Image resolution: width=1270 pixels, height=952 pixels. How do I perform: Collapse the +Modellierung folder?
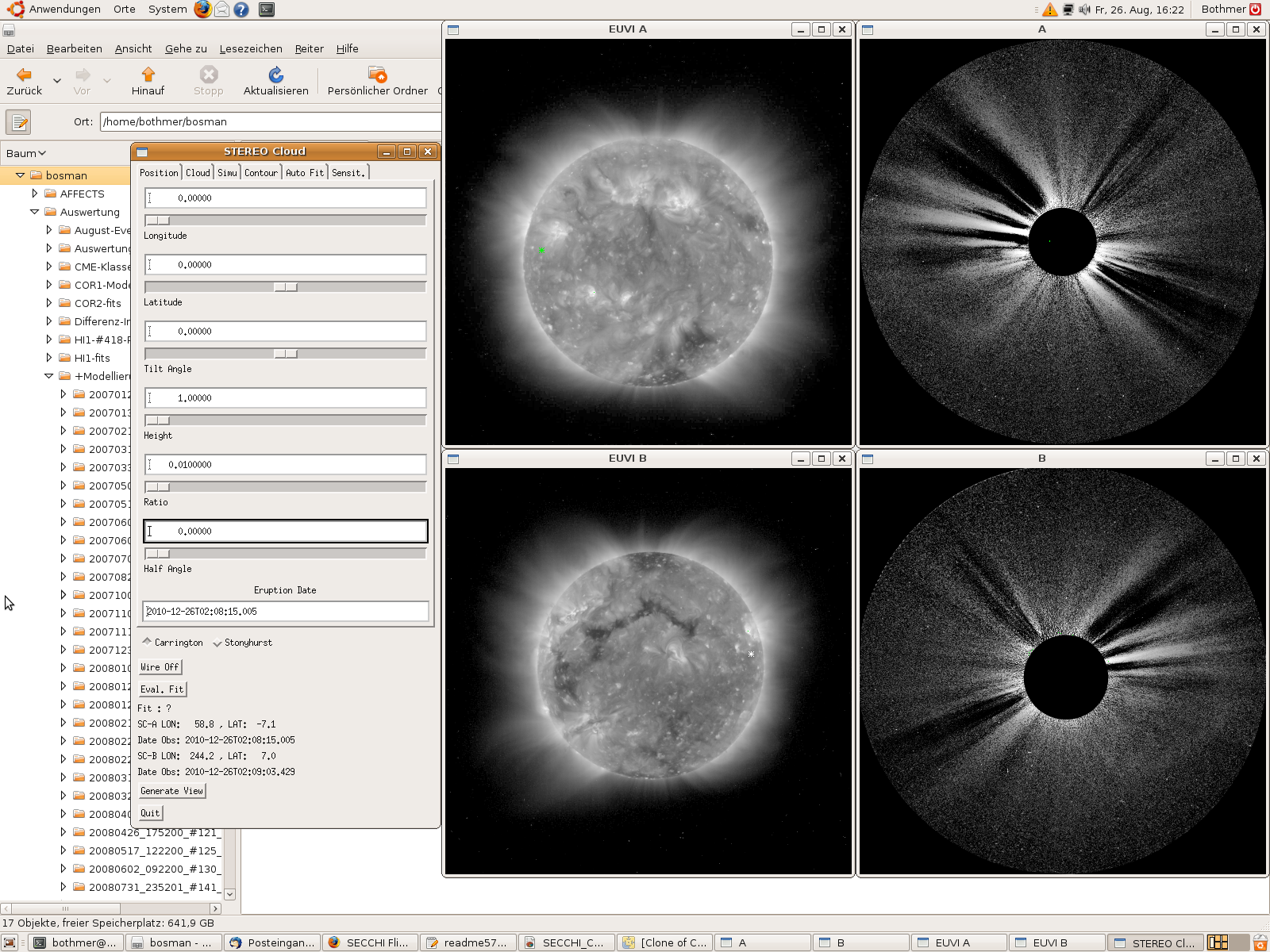[x=48, y=376]
